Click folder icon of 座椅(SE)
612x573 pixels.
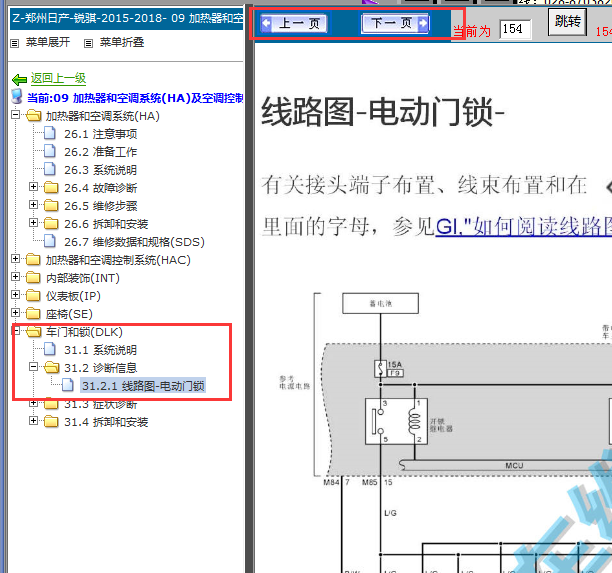(x=33, y=313)
